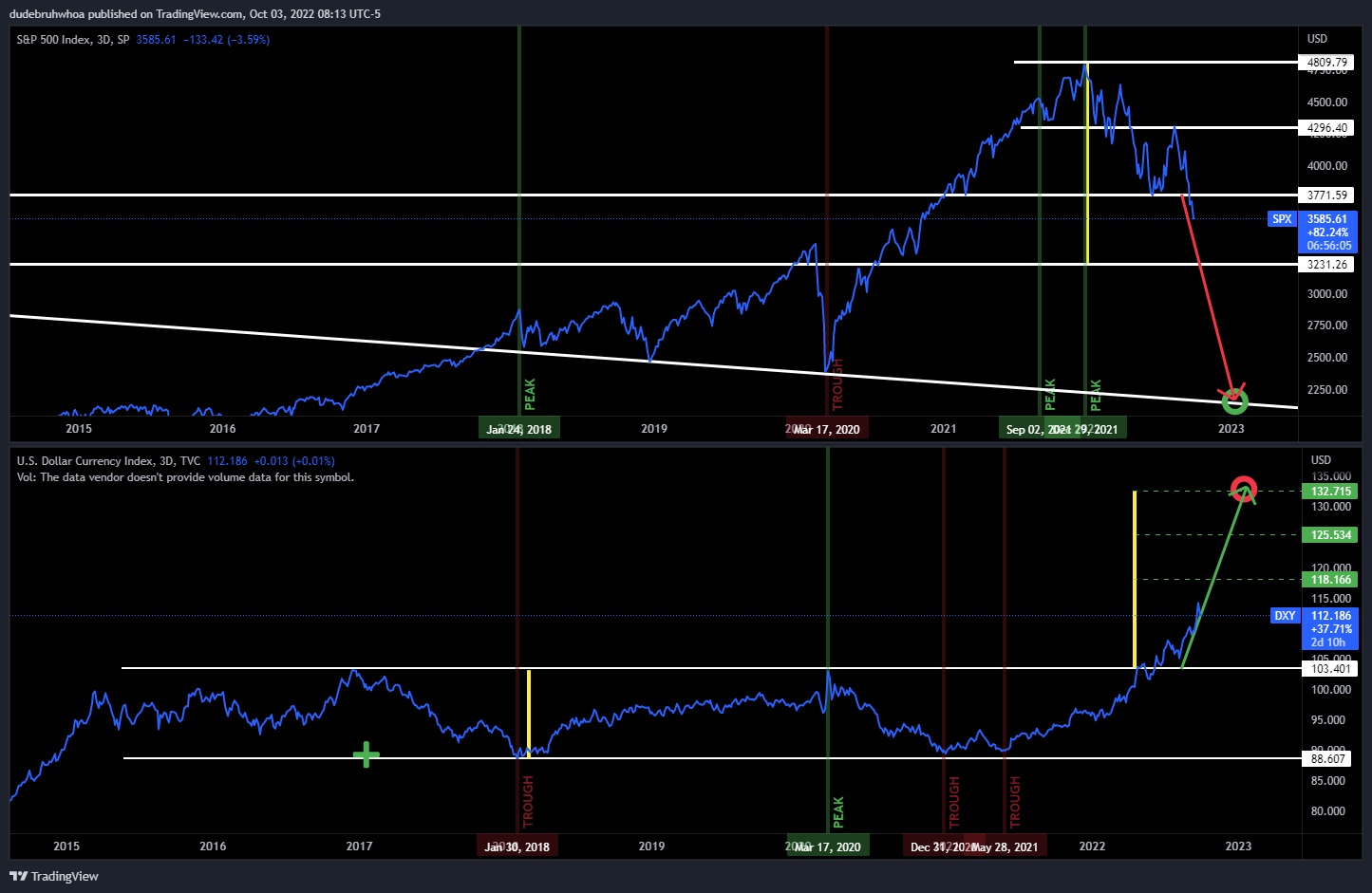This screenshot has height=893, width=1372.
Task: Click 2023 on the Dollar Index time axis
Action: pyautogui.click(x=1238, y=846)
